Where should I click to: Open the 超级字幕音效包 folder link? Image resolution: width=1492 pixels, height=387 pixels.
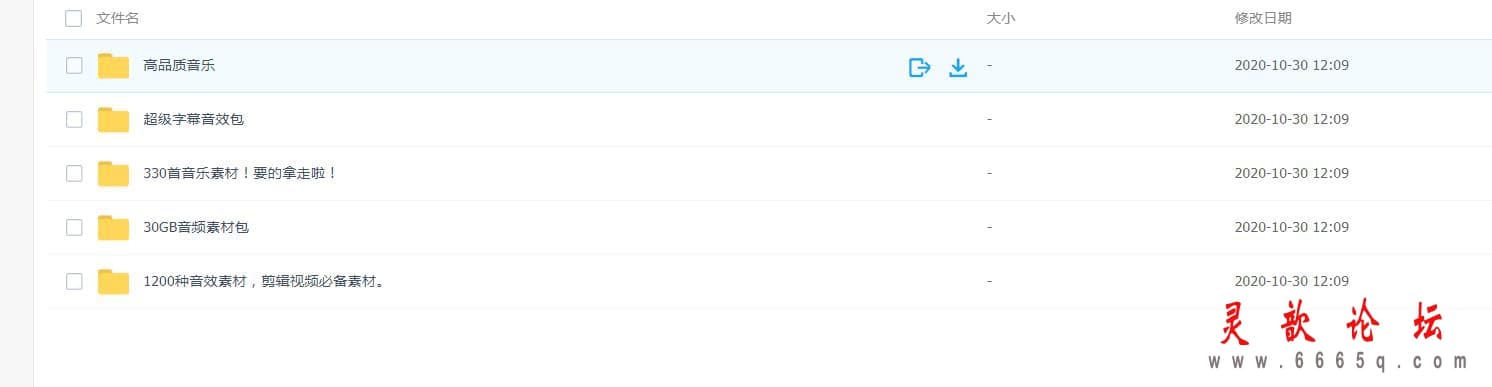click(194, 120)
